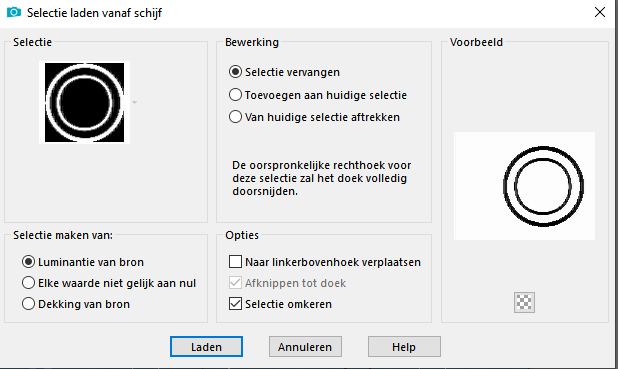This screenshot has width=618, height=369.
Task: Click the double-ring selection thumbnail
Action: [x=84, y=102]
